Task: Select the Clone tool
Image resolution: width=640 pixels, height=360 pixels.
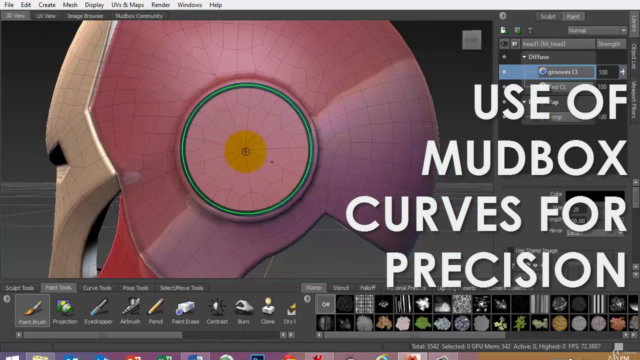Action: point(268,311)
